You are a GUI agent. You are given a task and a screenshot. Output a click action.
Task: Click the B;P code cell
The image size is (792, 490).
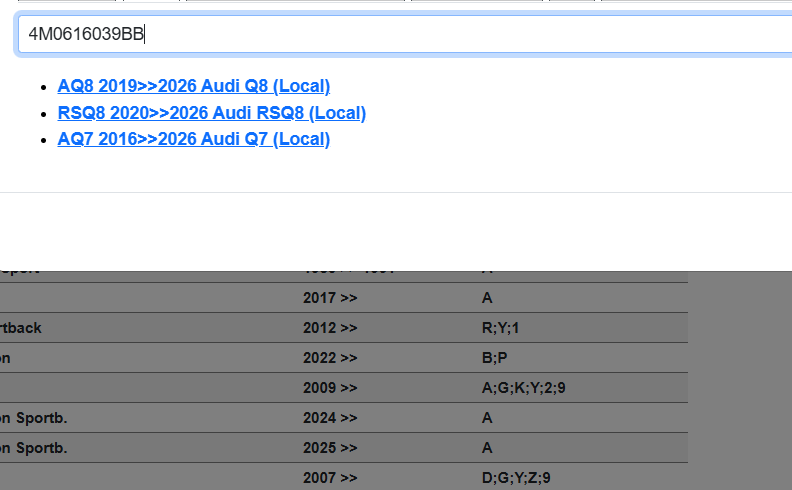(x=495, y=358)
